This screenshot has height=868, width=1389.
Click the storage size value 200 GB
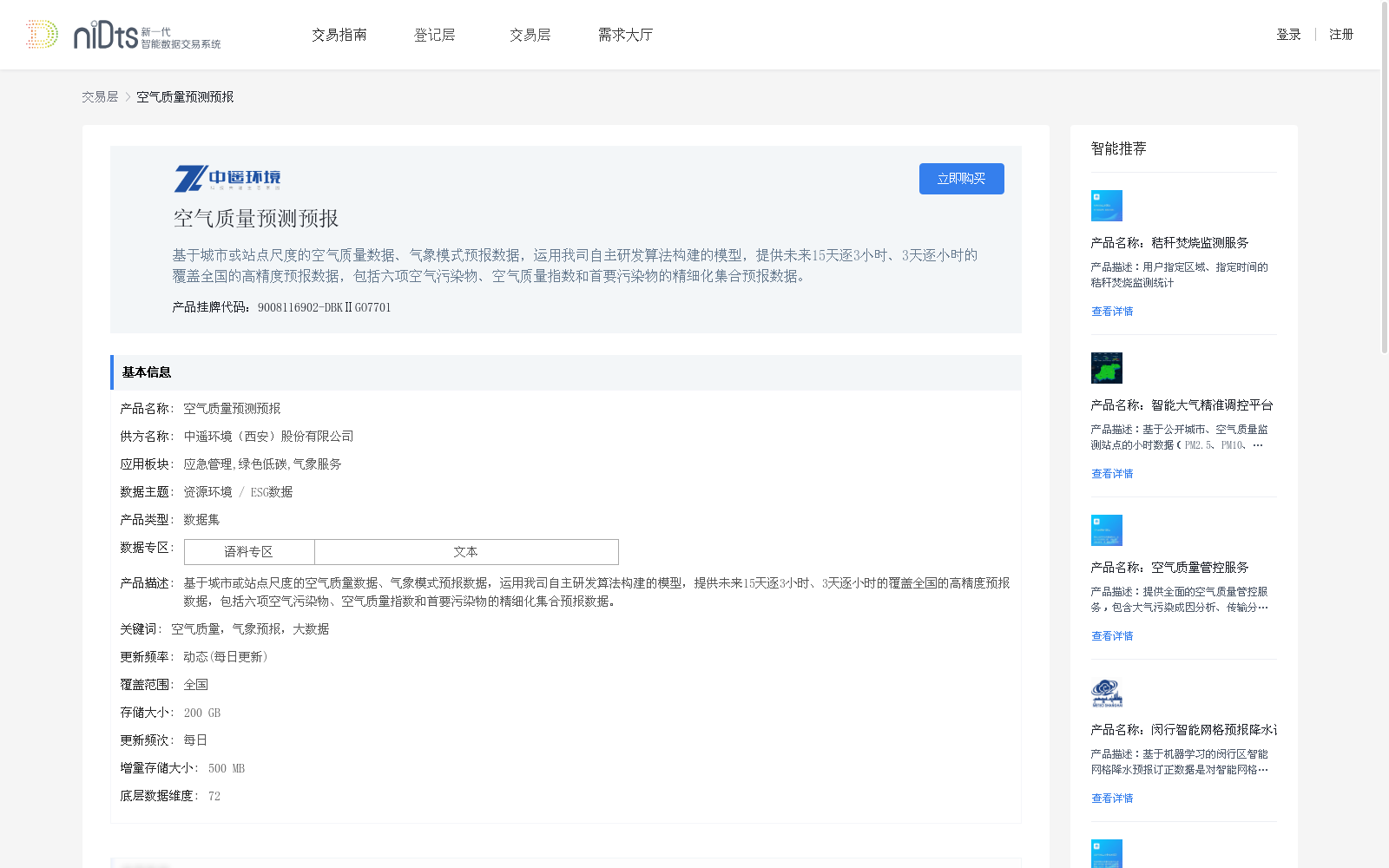point(202,713)
